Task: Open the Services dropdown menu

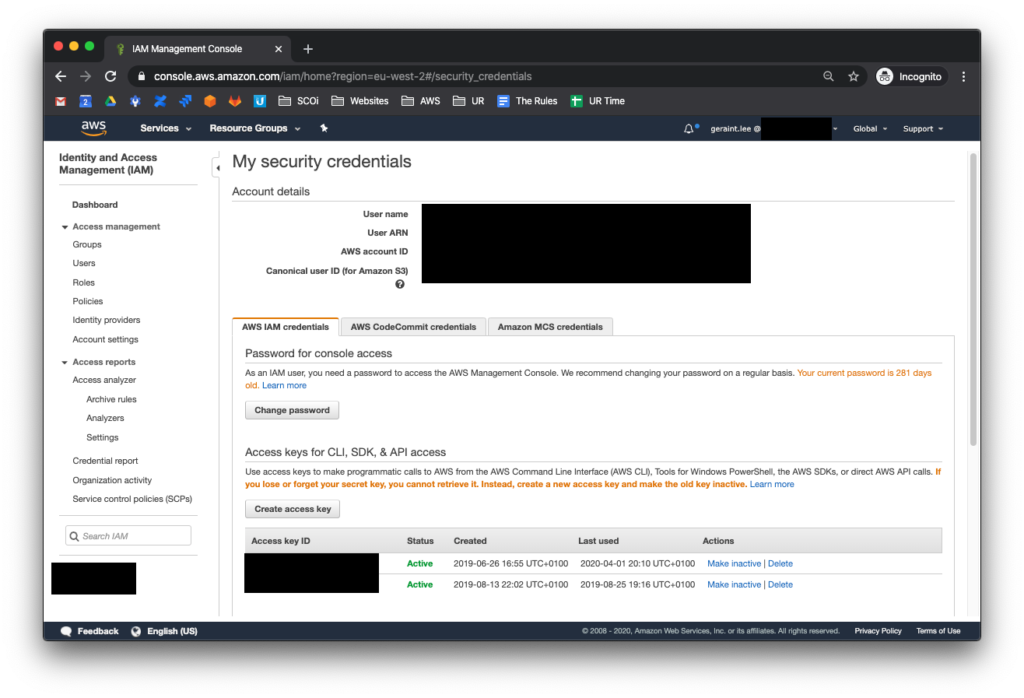Action: click(165, 129)
